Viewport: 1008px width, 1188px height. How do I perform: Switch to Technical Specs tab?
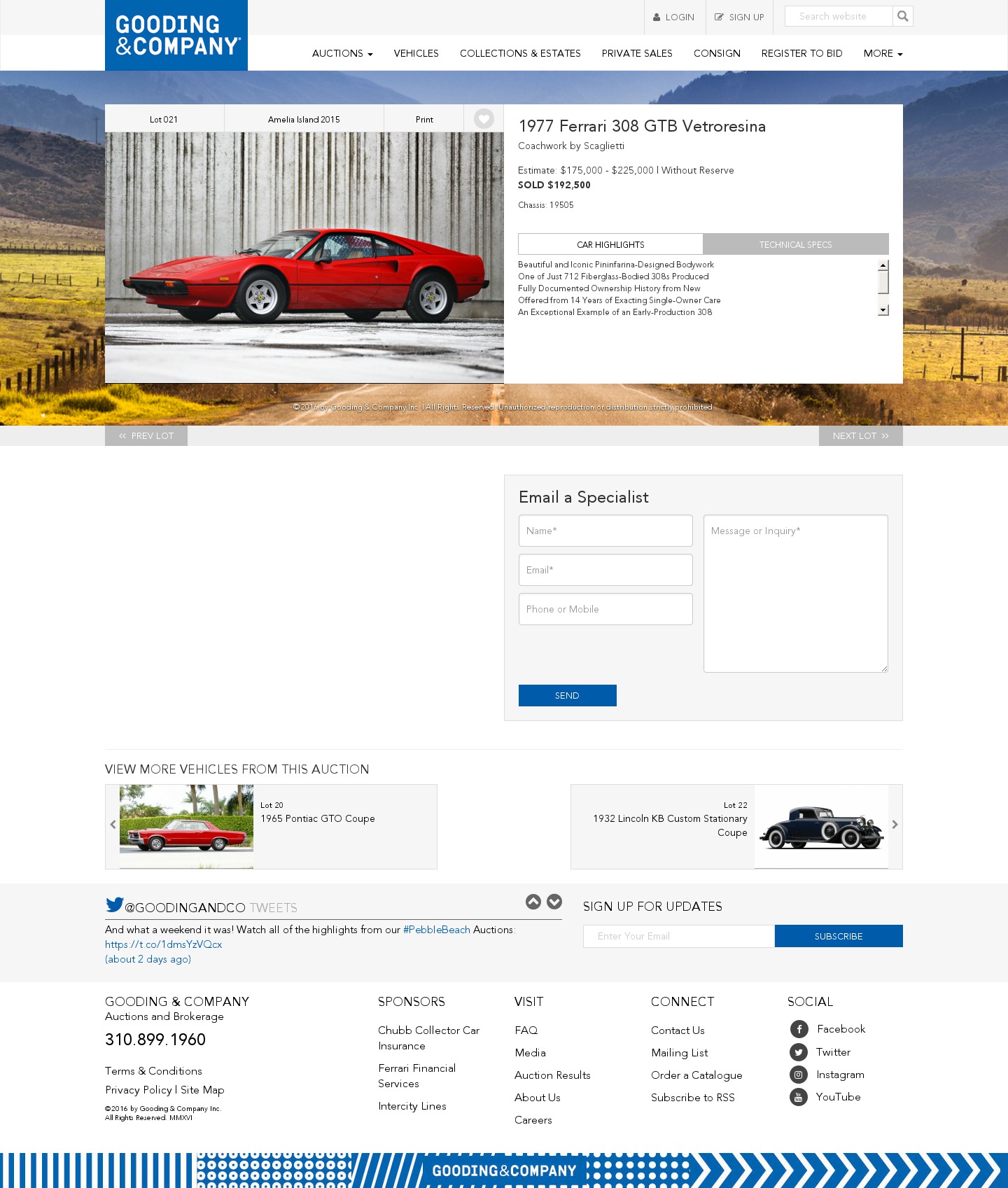pyautogui.click(x=796, y=244)
